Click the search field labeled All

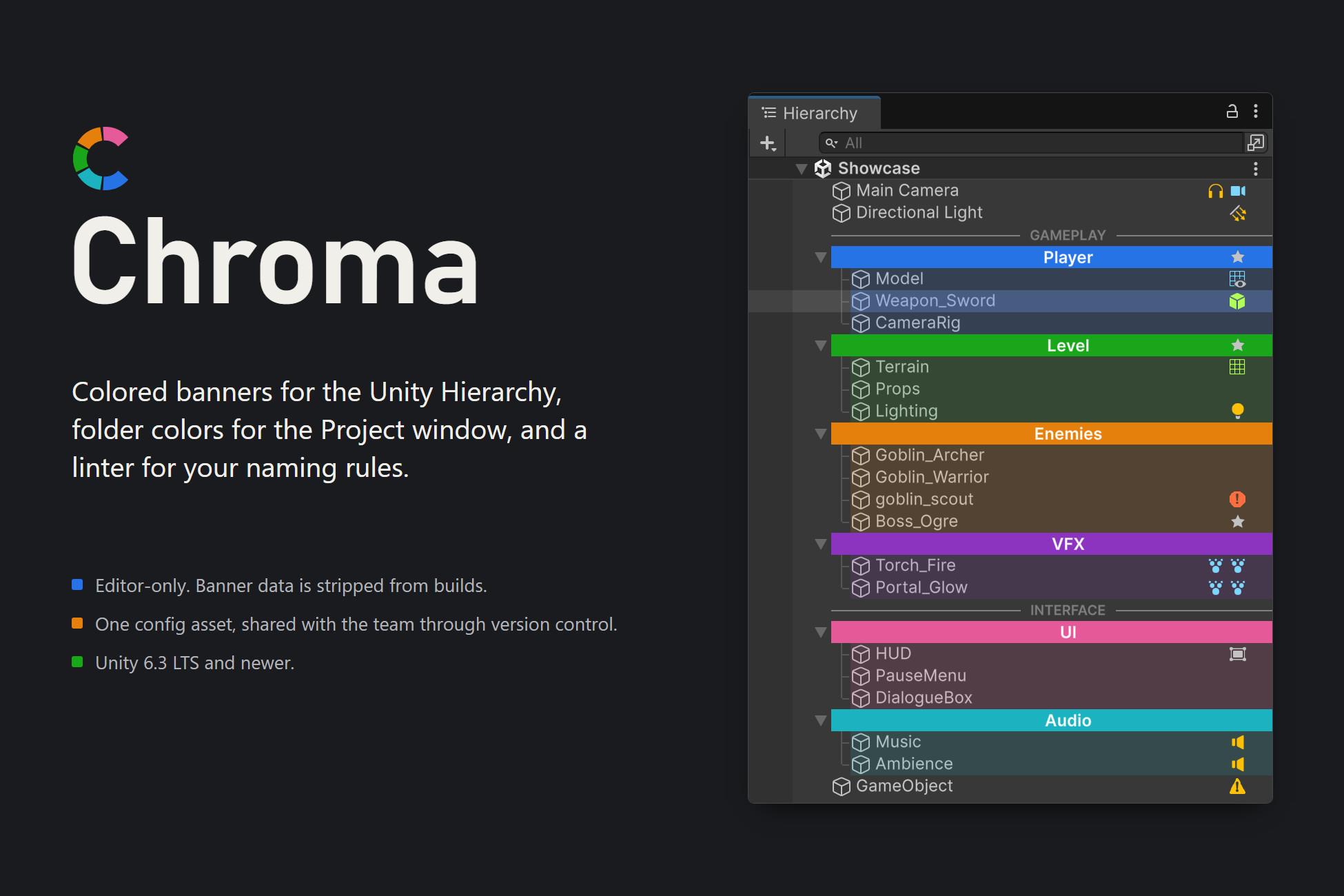(x=1031, y=143)
